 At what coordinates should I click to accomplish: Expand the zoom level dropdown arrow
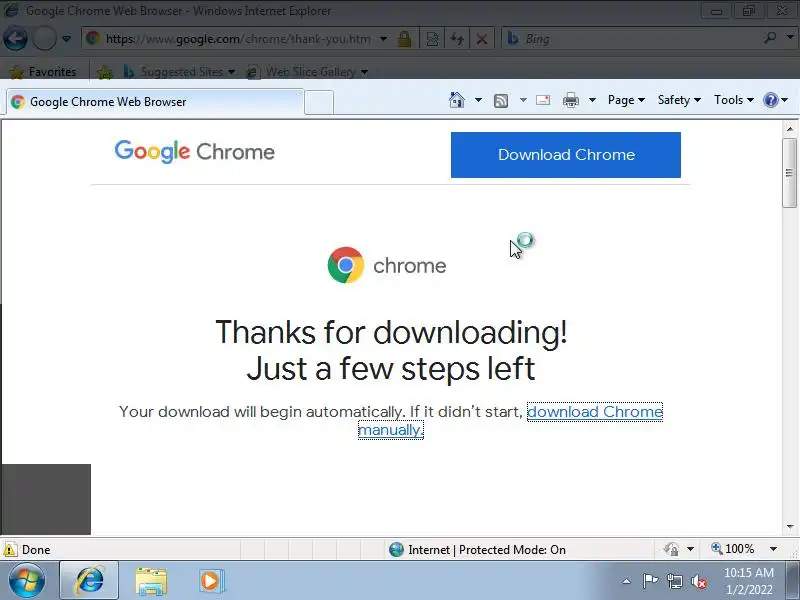tap(773, 549)
